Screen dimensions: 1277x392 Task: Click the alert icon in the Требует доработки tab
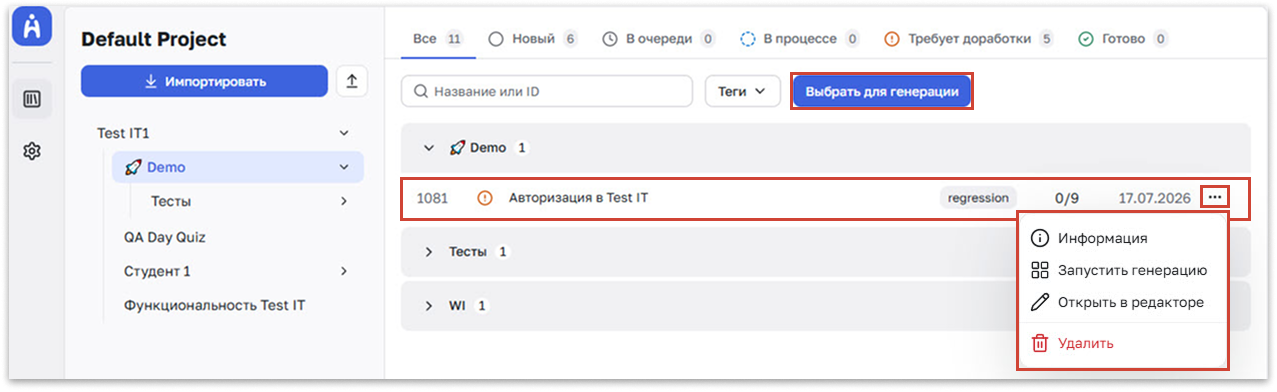point(892,39)
